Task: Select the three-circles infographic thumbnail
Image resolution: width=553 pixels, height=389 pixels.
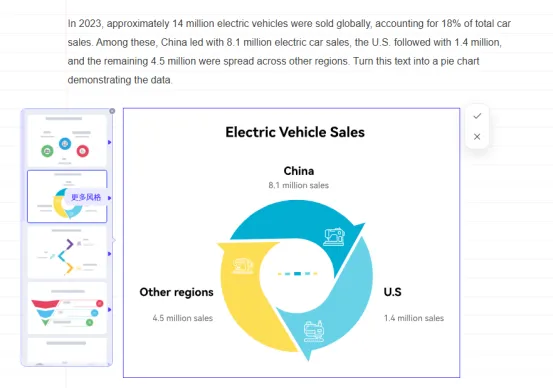Action: [x=67, y=140]
